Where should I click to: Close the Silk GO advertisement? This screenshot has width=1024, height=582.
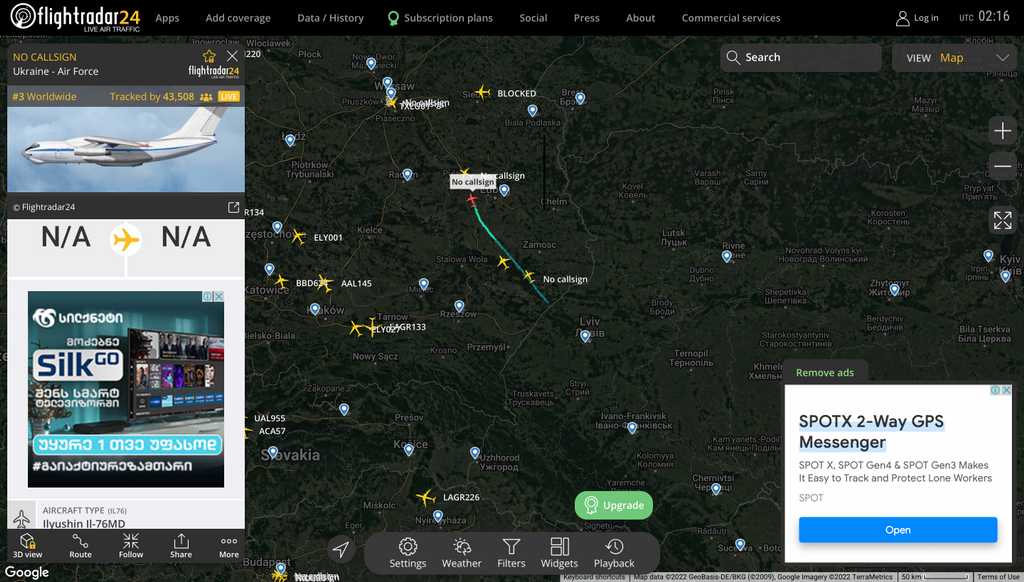219,297
